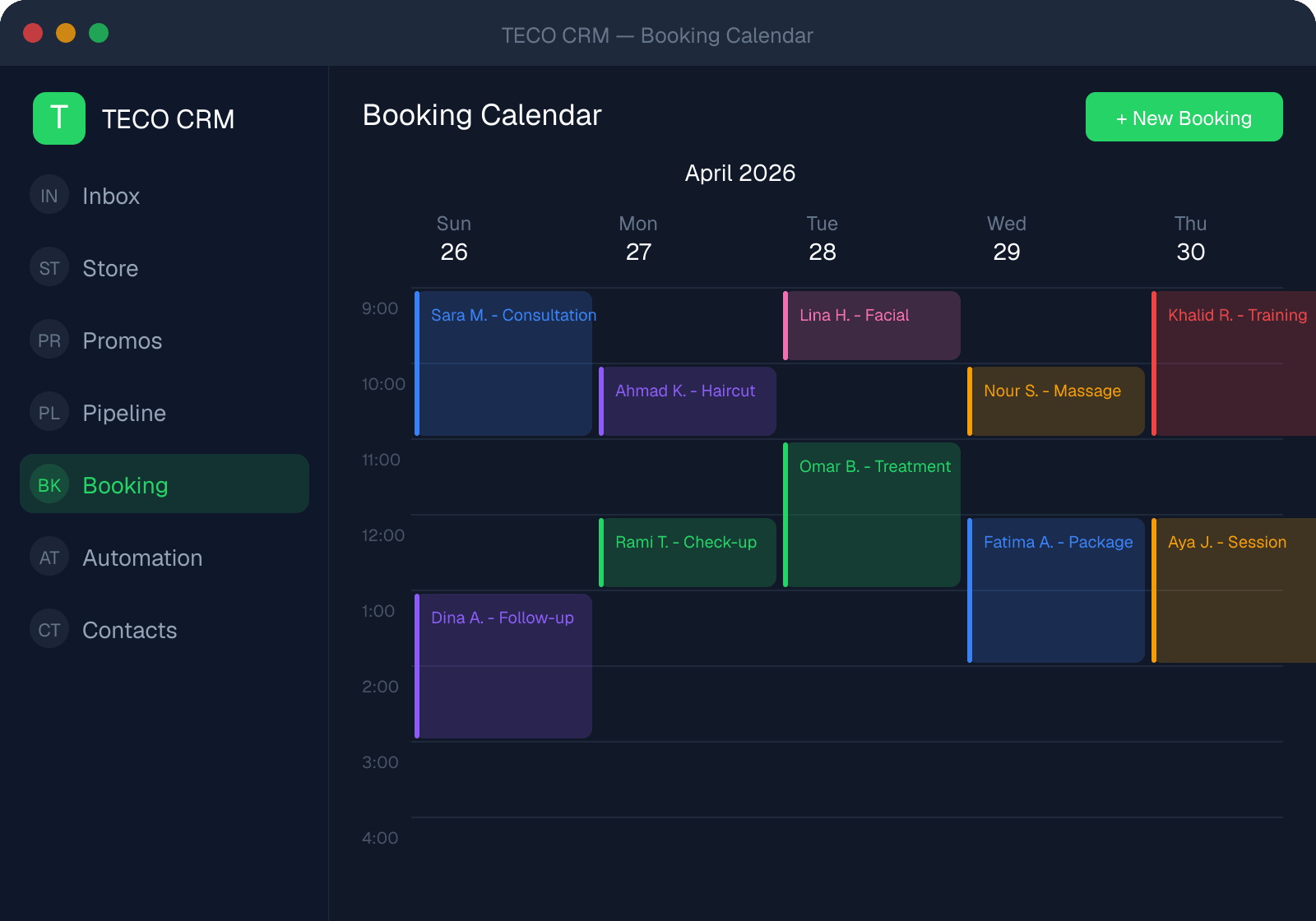Open Nour S. - Massage booking
The width and height of the screenshot is (1316, 921).
tap(1056, 401)
